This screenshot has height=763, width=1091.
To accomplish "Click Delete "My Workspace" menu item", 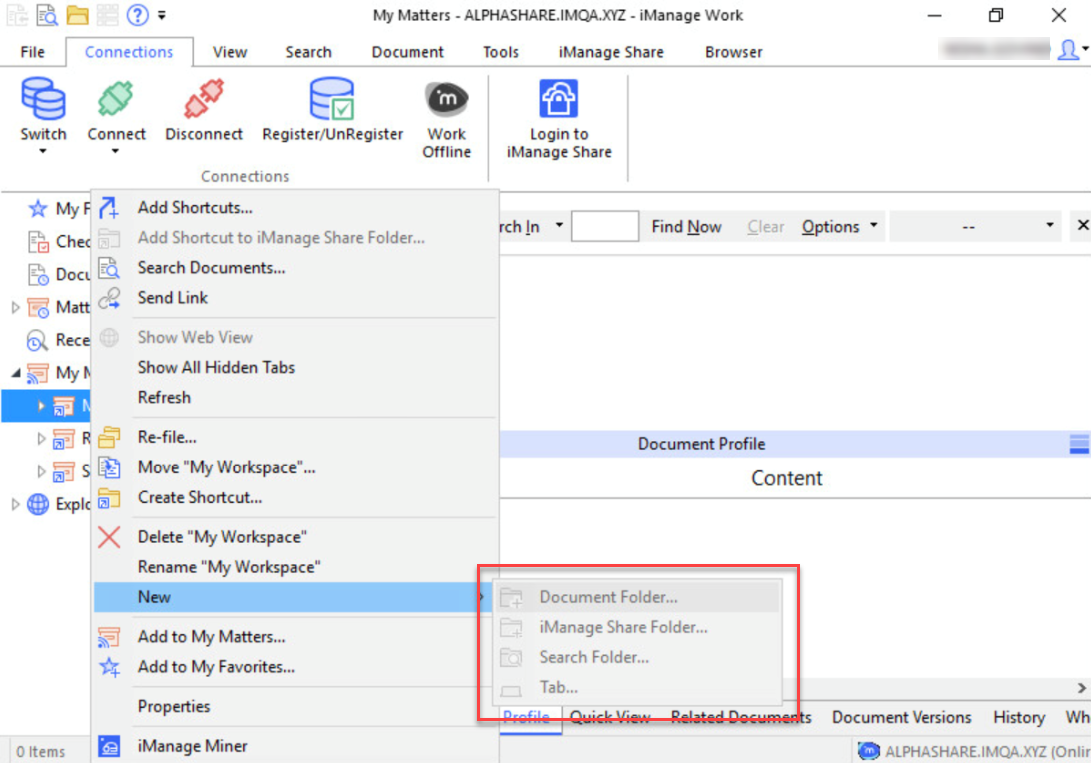I will [x=222, y=537].
